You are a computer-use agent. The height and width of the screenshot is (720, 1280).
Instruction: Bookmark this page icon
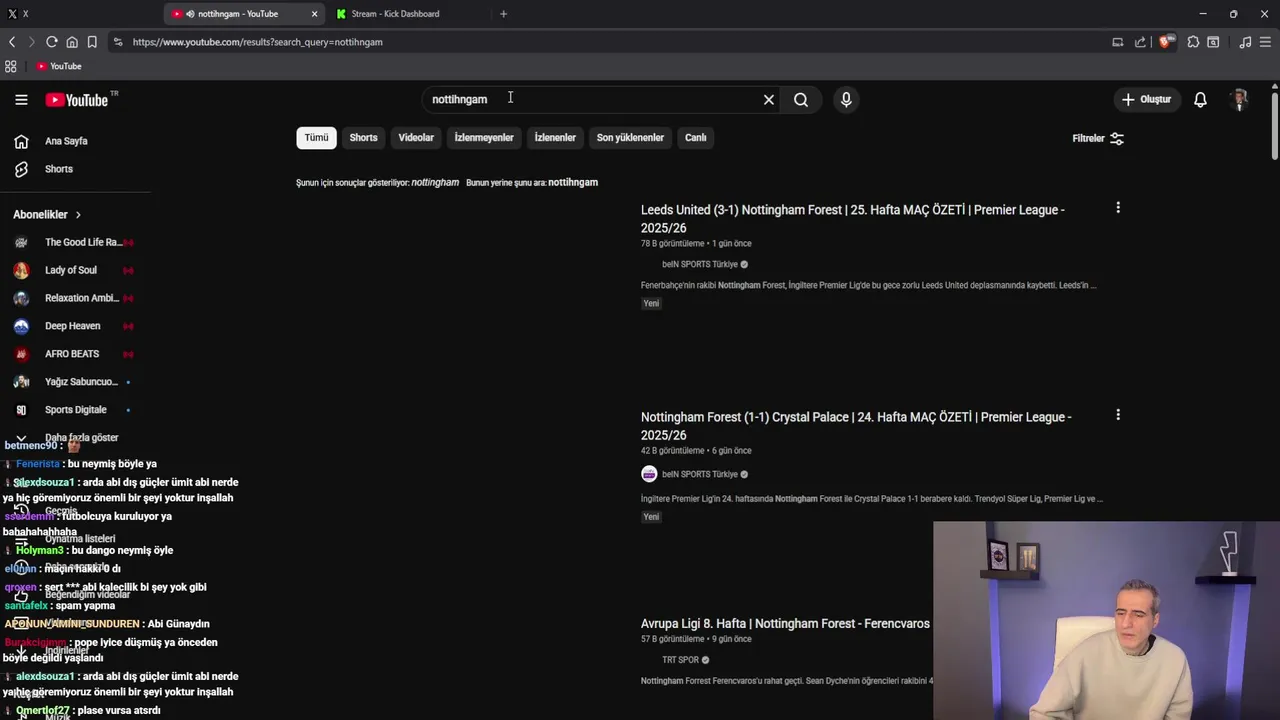pos(92,42)
